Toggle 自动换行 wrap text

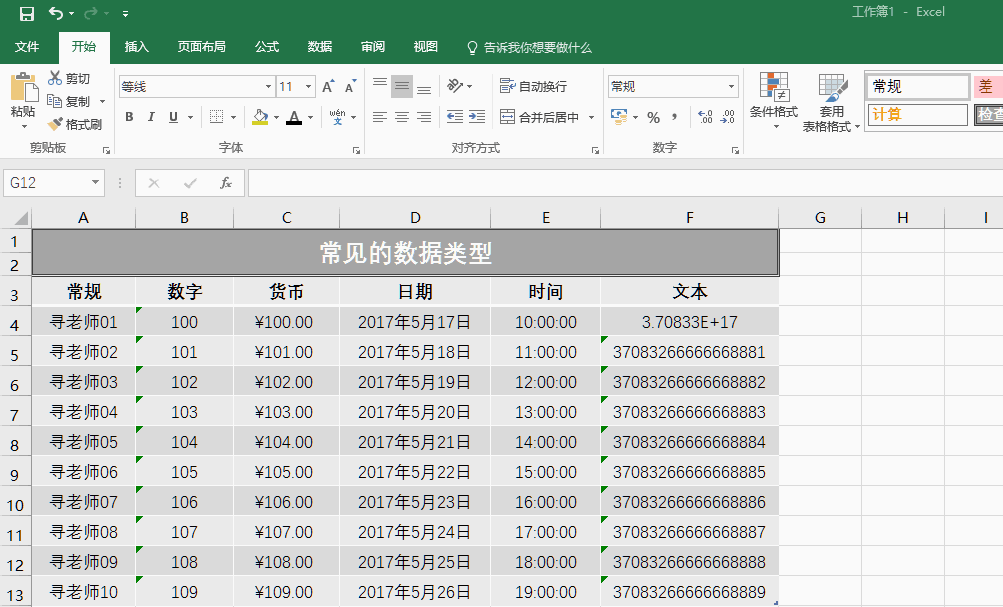533,86
